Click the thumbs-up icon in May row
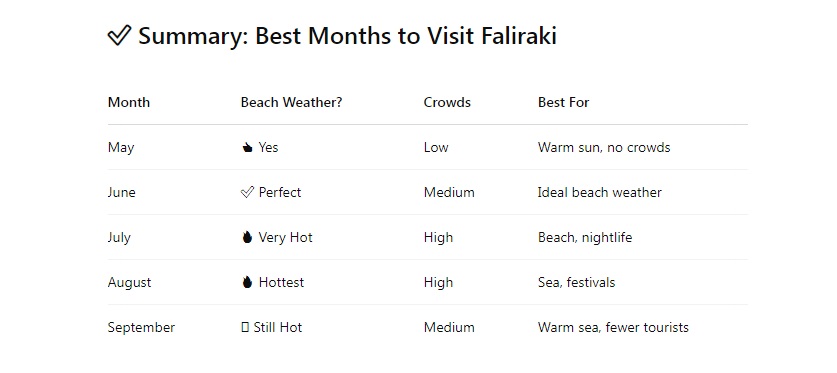The width and height of the screenshot is (837, 373). tap(247, 148)
